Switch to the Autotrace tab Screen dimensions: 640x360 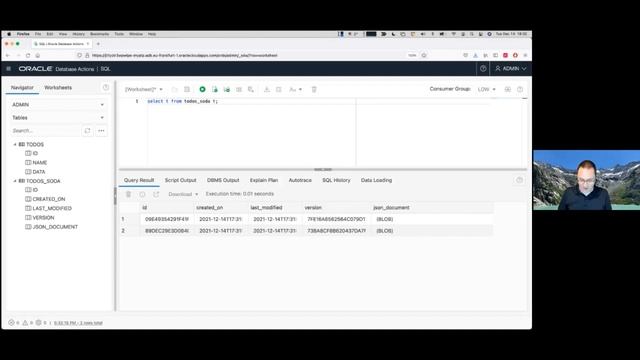pyautogui.click(x=300, y=180)
